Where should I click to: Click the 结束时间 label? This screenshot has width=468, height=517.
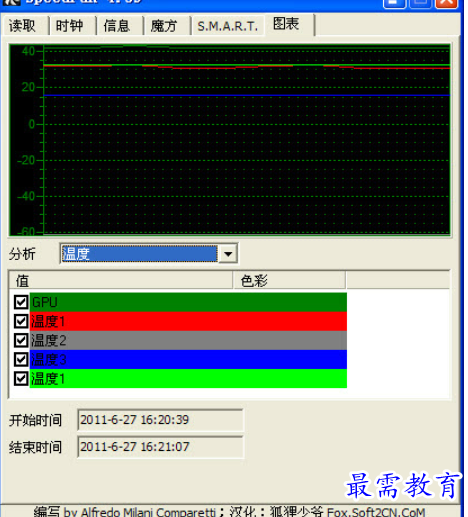(x=35, y=447)
